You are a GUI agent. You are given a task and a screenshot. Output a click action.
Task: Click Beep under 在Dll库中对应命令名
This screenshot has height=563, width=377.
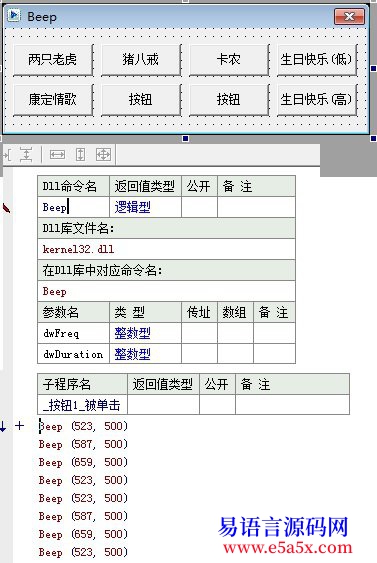coord(167,291)
